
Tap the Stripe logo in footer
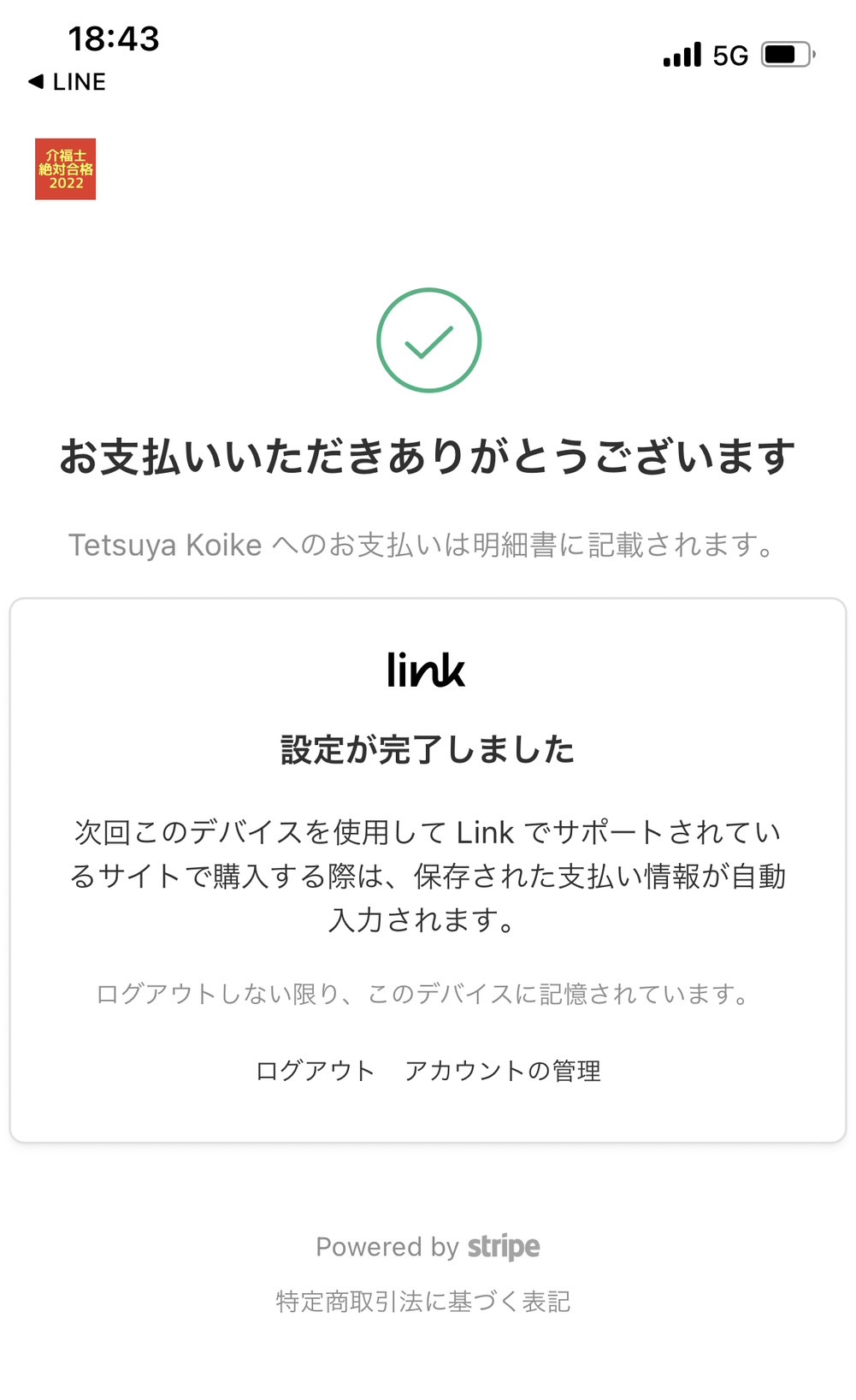(x=504, y=1247)
